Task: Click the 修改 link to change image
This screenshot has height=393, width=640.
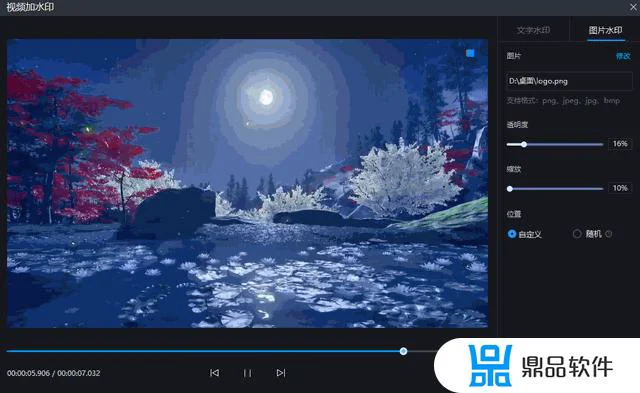Action: click(x=623, y=56)
